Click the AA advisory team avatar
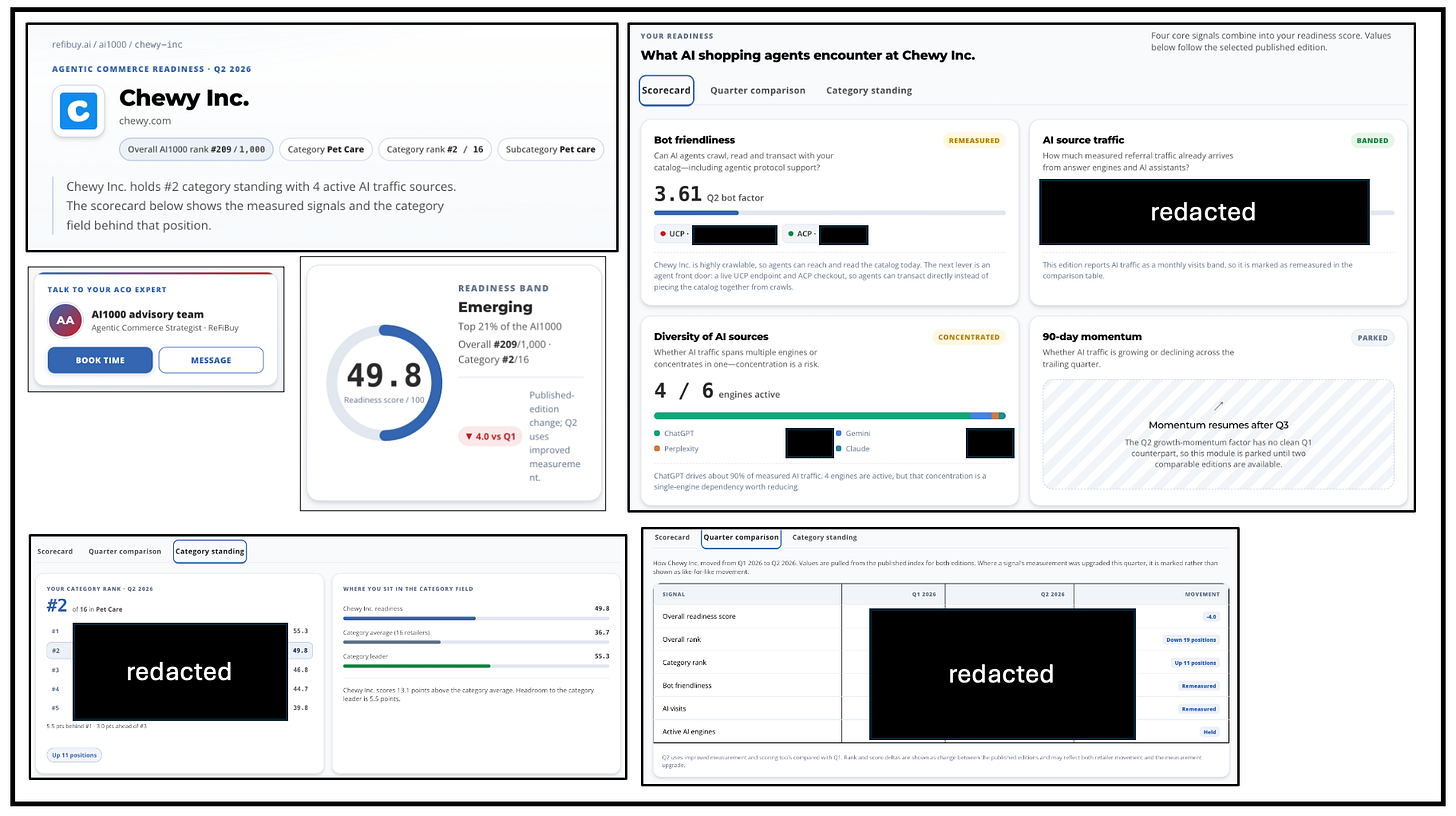1456x816 pixels. [x=65, y=321]
